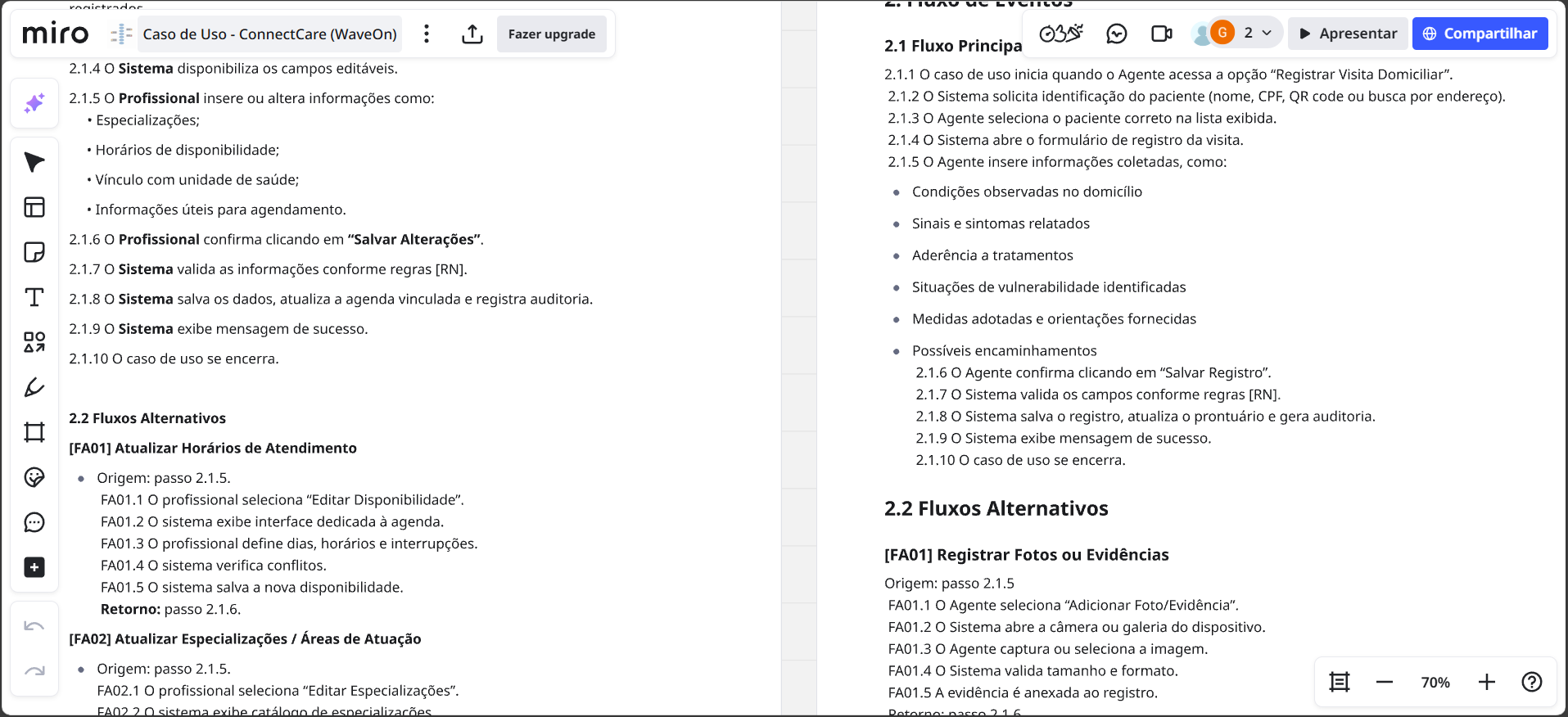This screenshot has width=1568, height=717.
Task: Select the frame tool
Action: click(x=34, y=432)
